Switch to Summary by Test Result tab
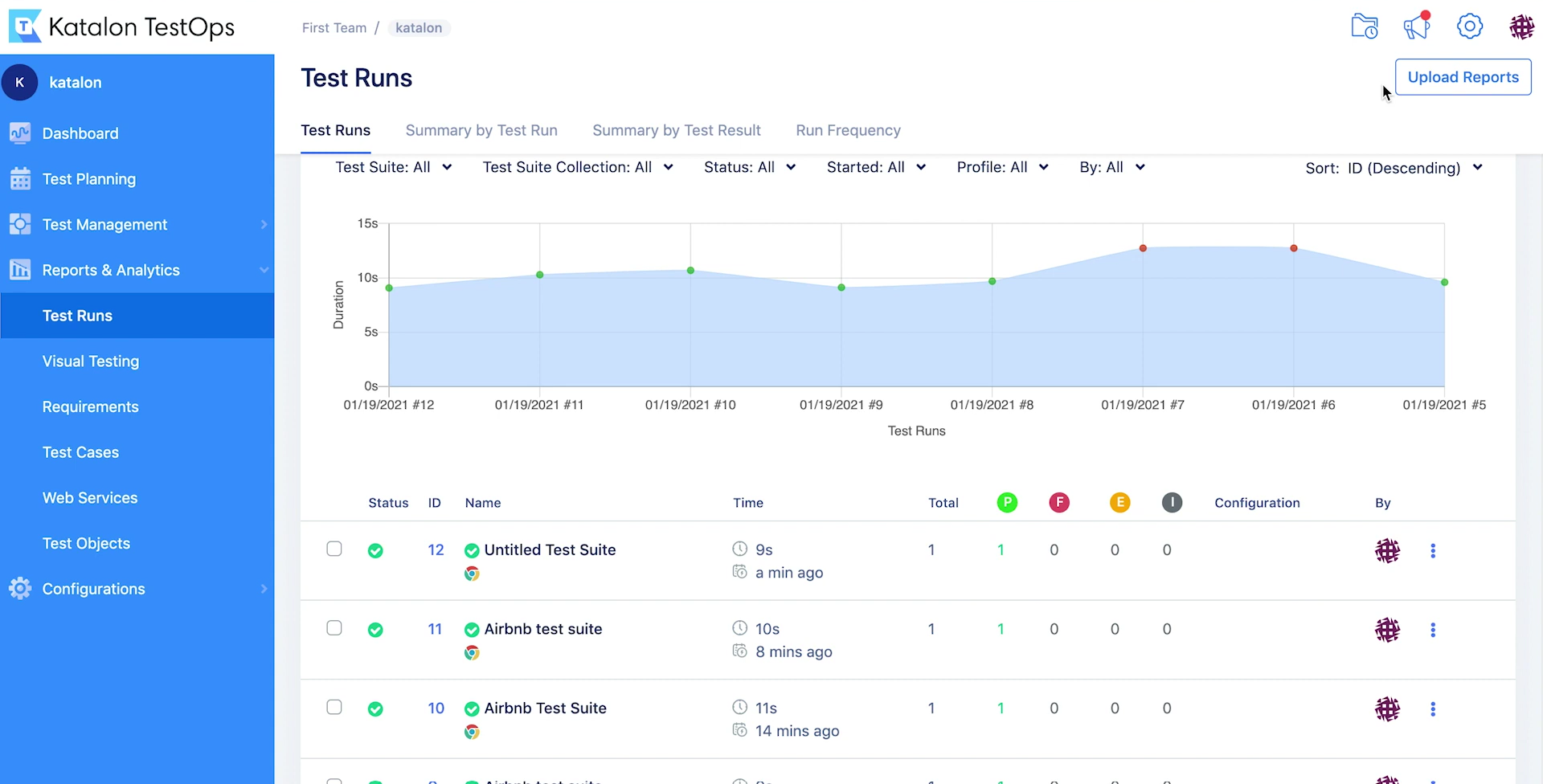This screenshot has width=1543, height=784. pyautogui.click(x=677, y=130)
